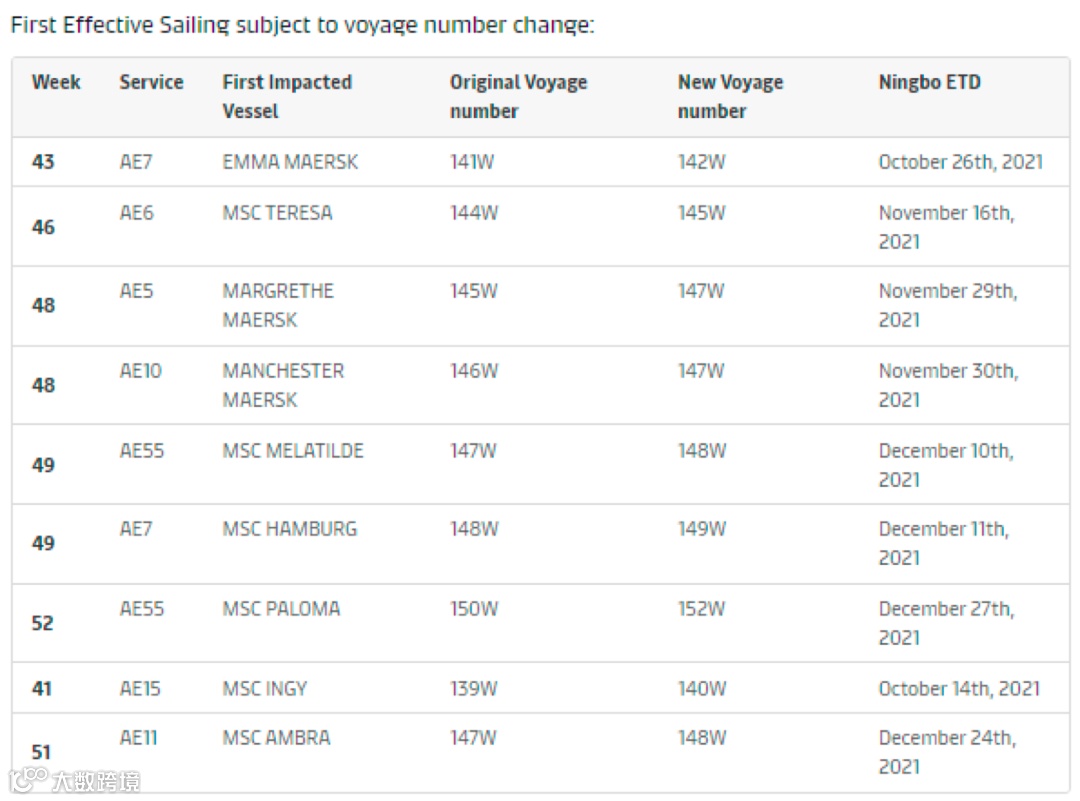Click the MSC MELATILDE vessel cell

coord(293,451)
